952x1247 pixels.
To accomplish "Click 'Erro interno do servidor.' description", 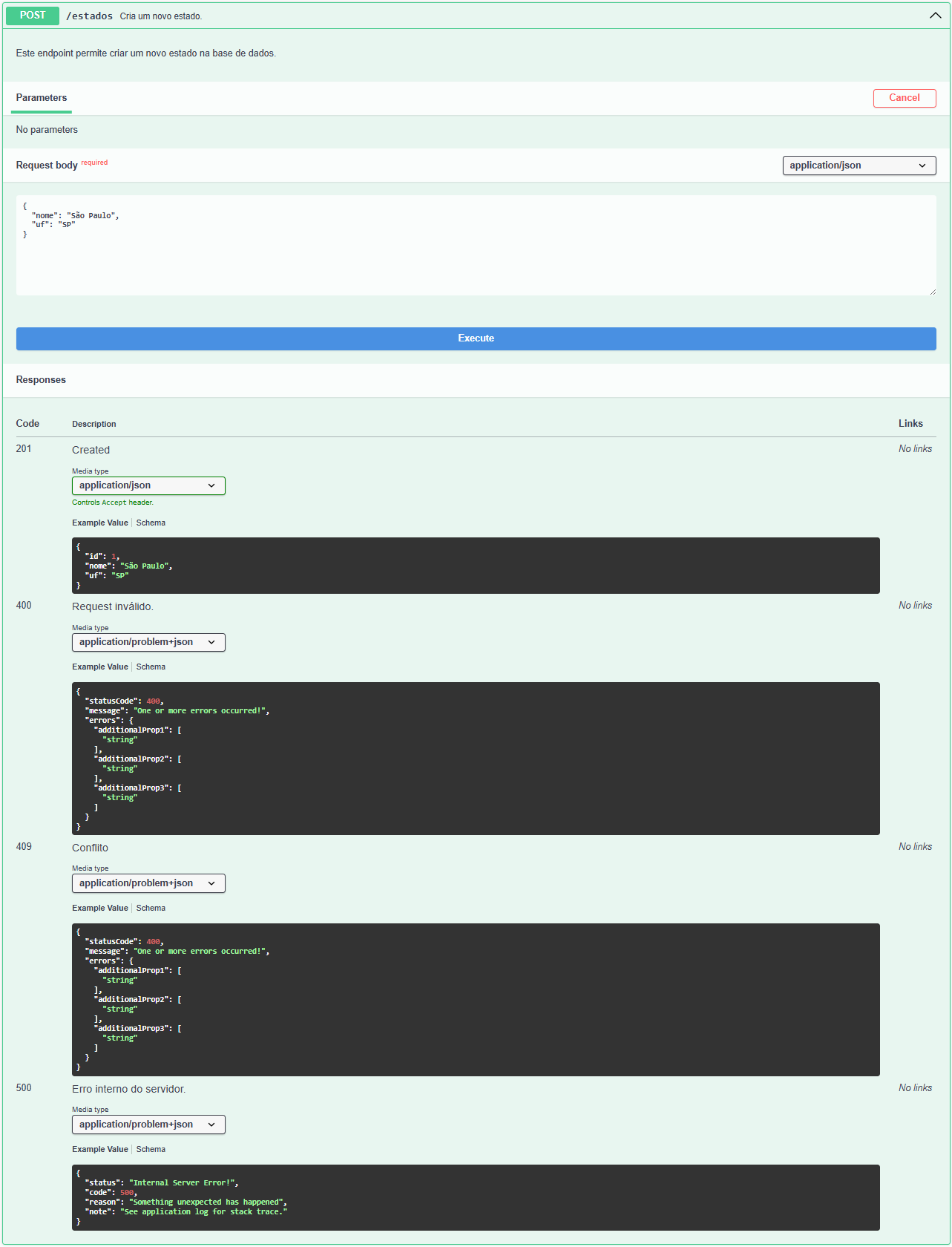I will [129, 1090].
